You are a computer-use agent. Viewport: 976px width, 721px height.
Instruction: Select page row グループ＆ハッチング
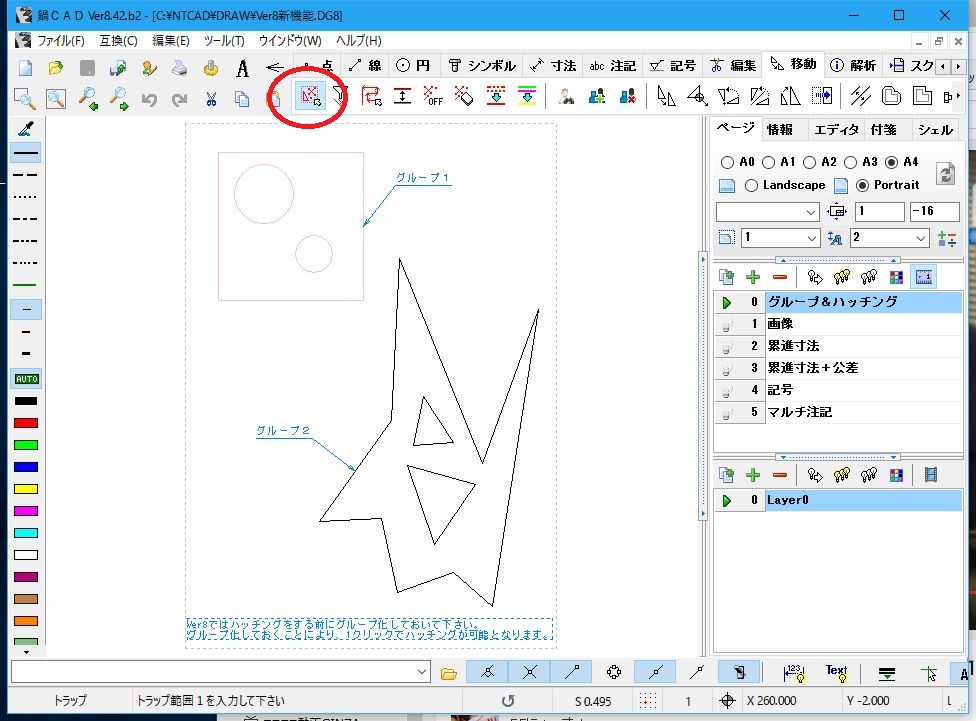point(838,302)
